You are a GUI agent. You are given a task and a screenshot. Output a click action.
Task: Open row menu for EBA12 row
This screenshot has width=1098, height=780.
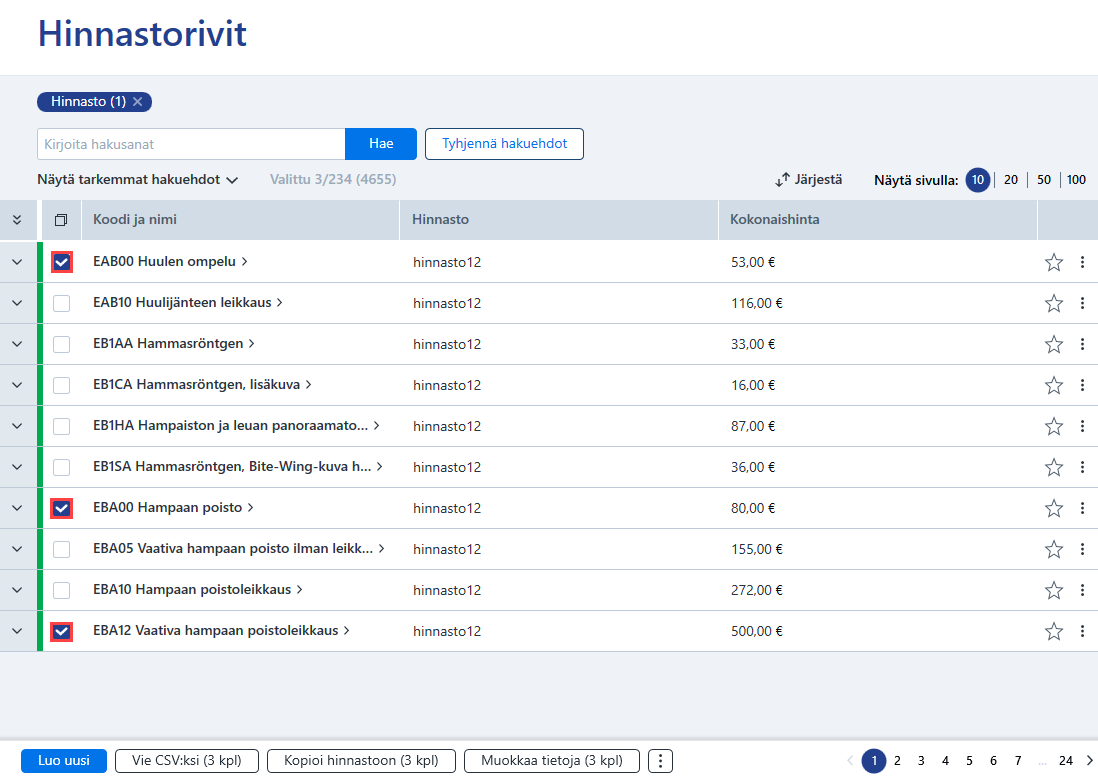[1083, 631]
